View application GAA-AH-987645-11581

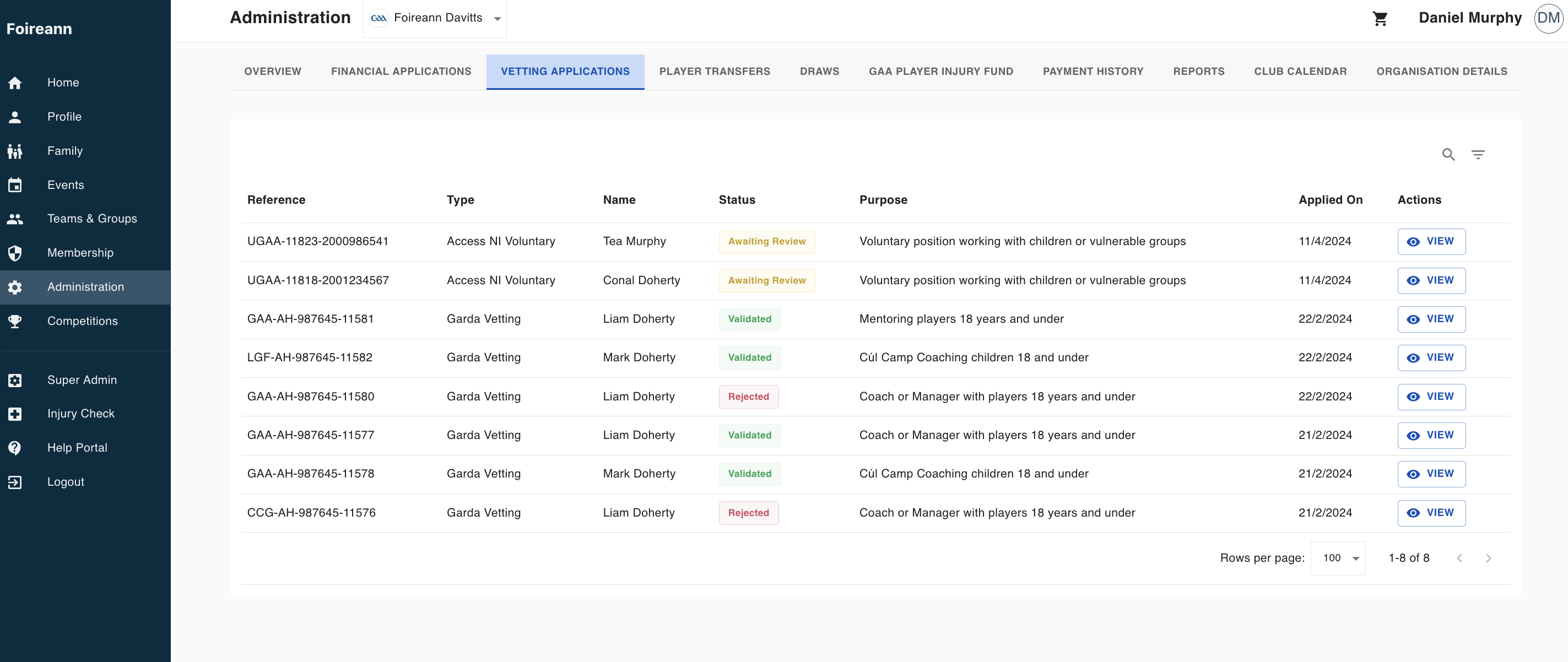1431,319
